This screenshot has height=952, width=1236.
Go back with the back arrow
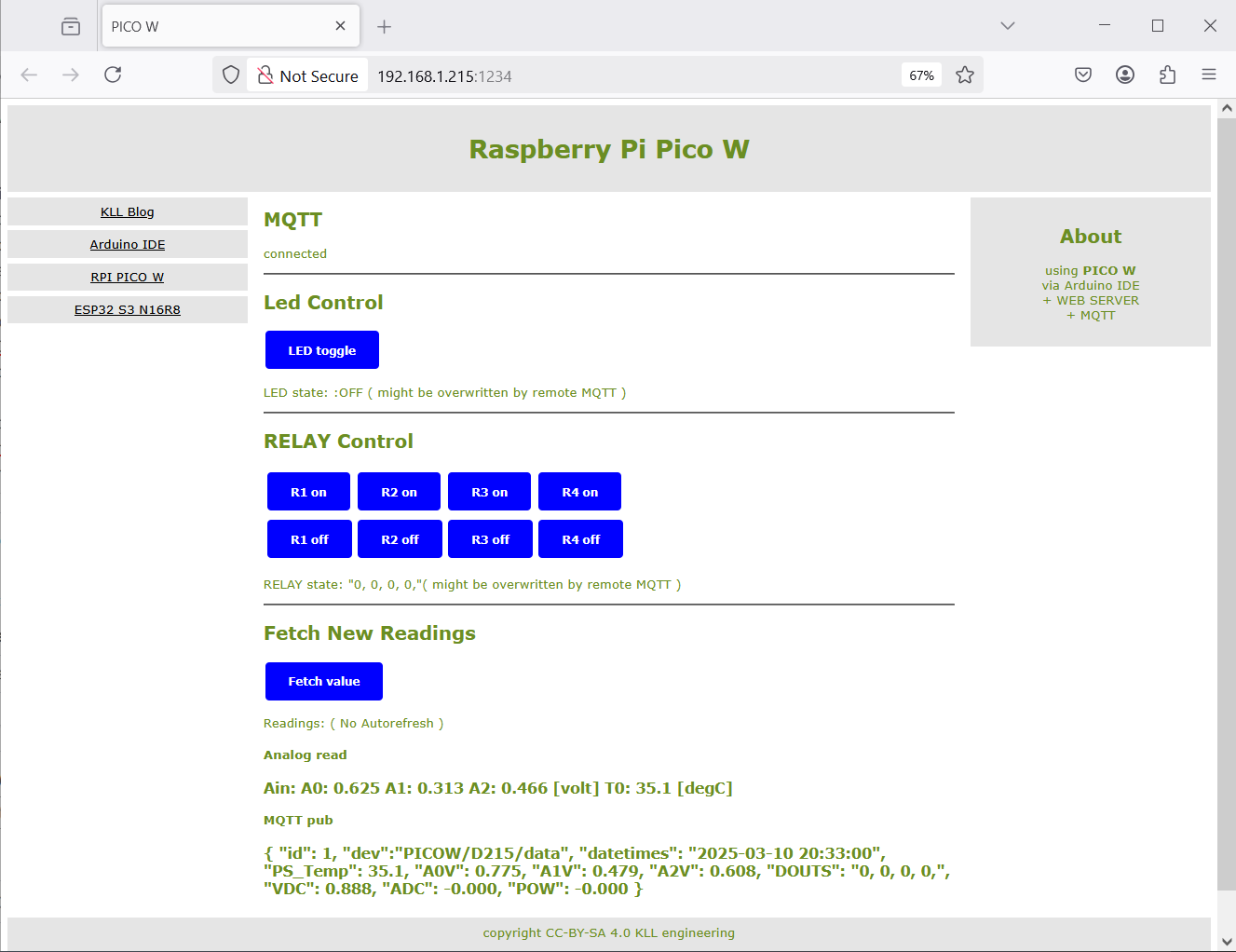[29, 75]
